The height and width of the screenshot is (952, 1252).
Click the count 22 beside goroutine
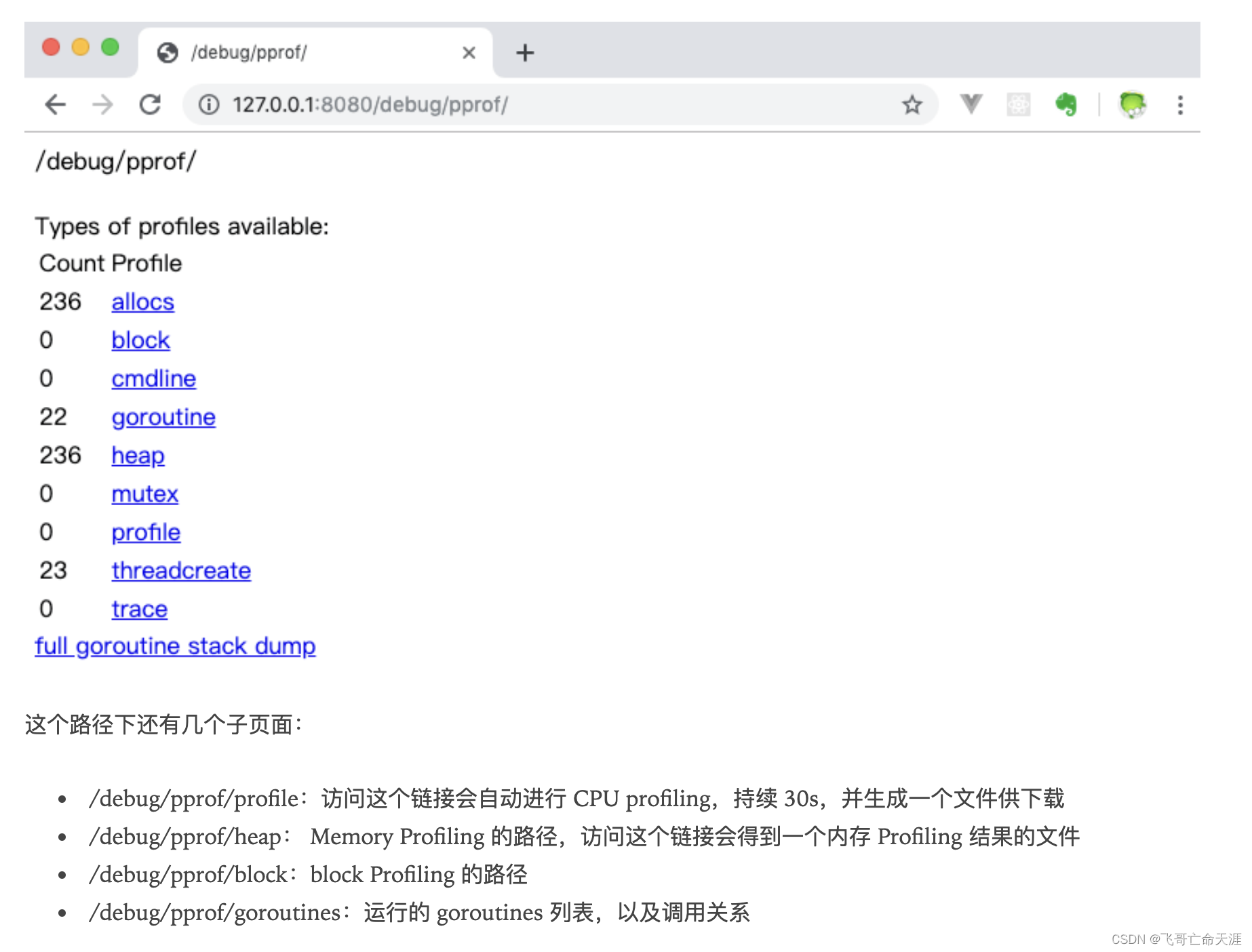(x=53, y=417)
